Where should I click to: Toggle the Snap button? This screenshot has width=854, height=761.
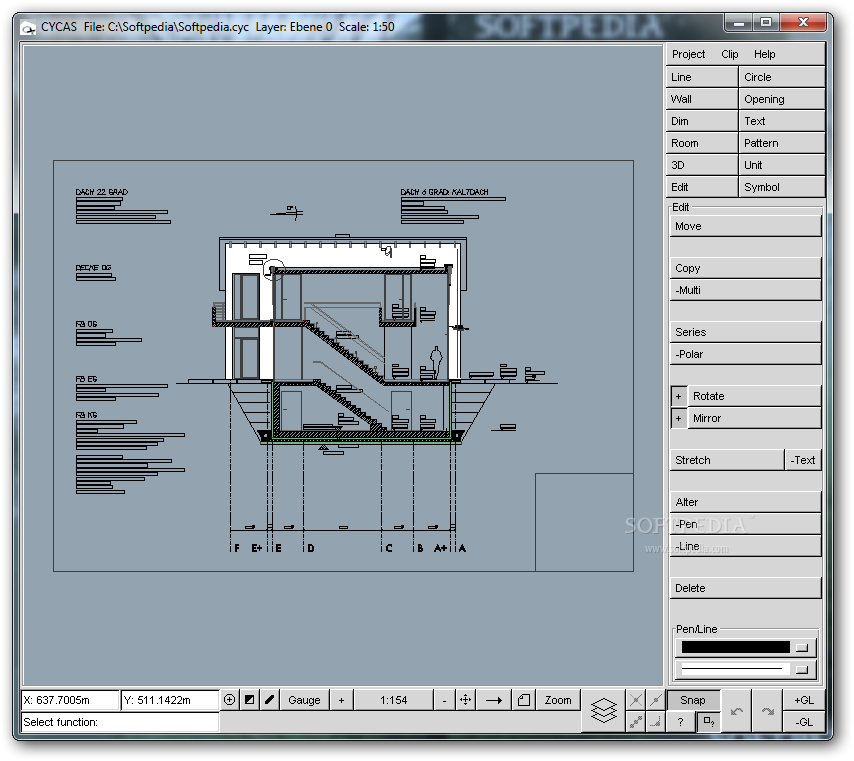[693, 700]
